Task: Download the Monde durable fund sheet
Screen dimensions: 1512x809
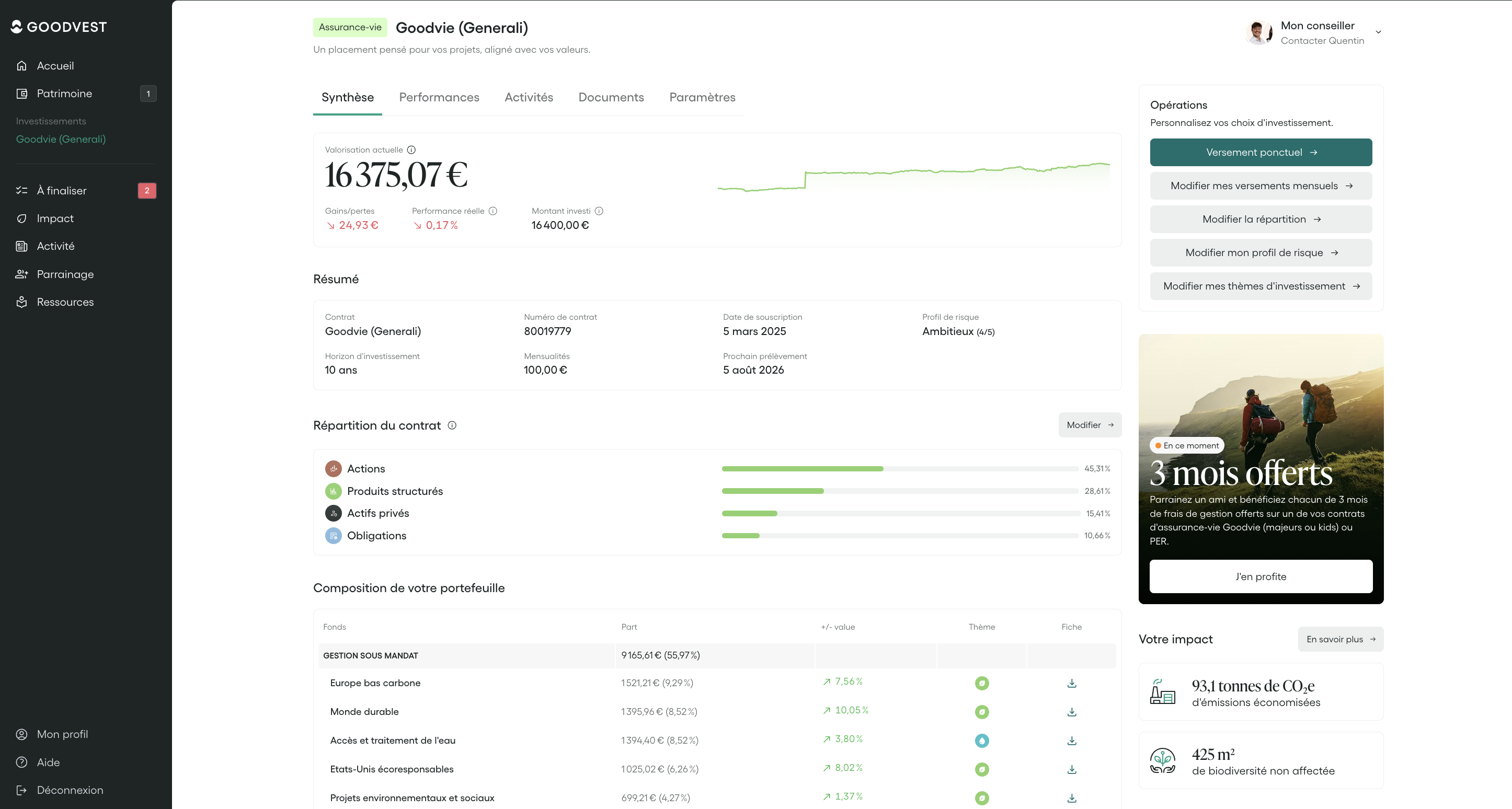Action: [x=1072, y=712]
